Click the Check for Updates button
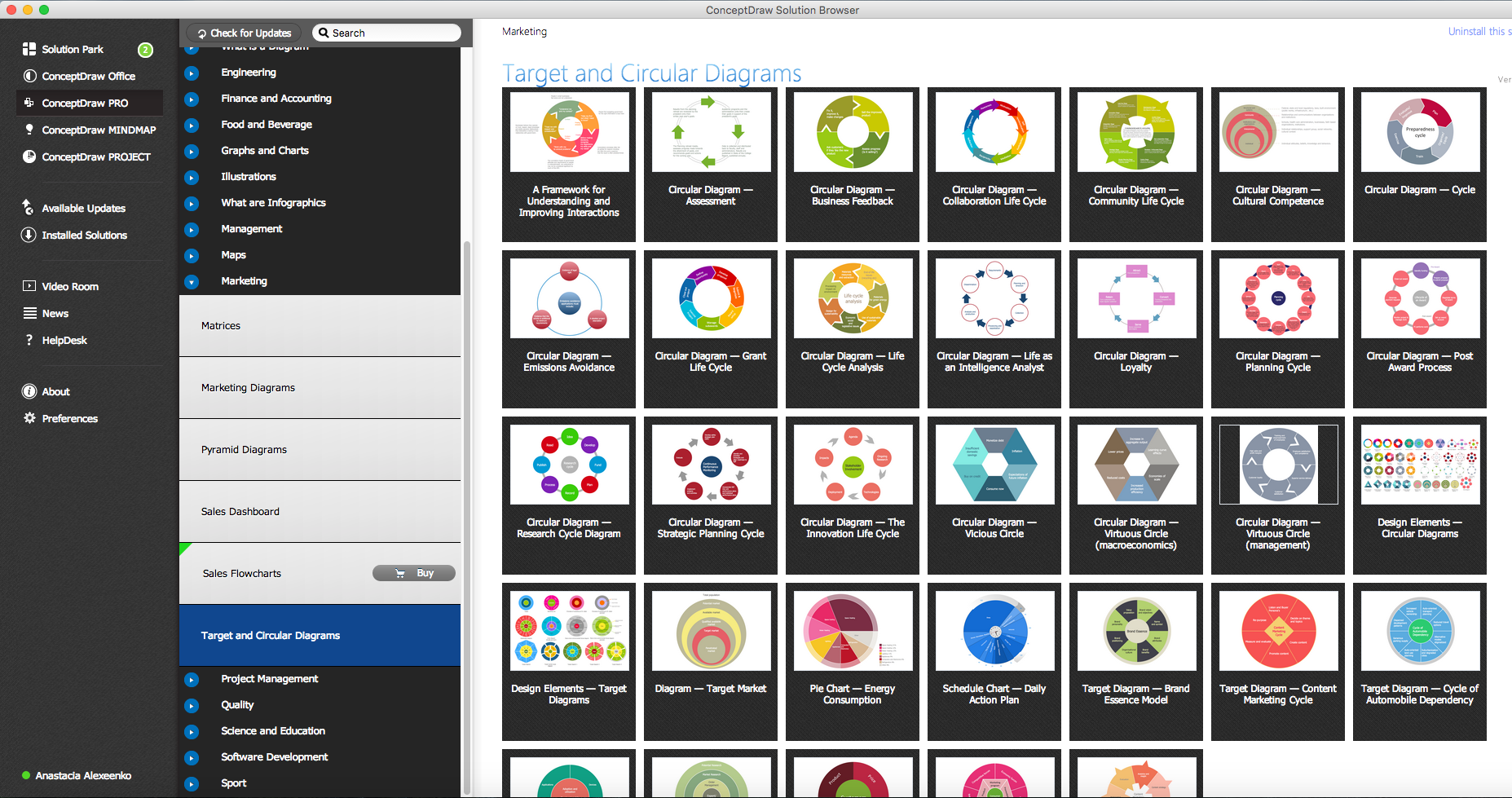The width and height of the screenshot is (1512, 798). 245,33
